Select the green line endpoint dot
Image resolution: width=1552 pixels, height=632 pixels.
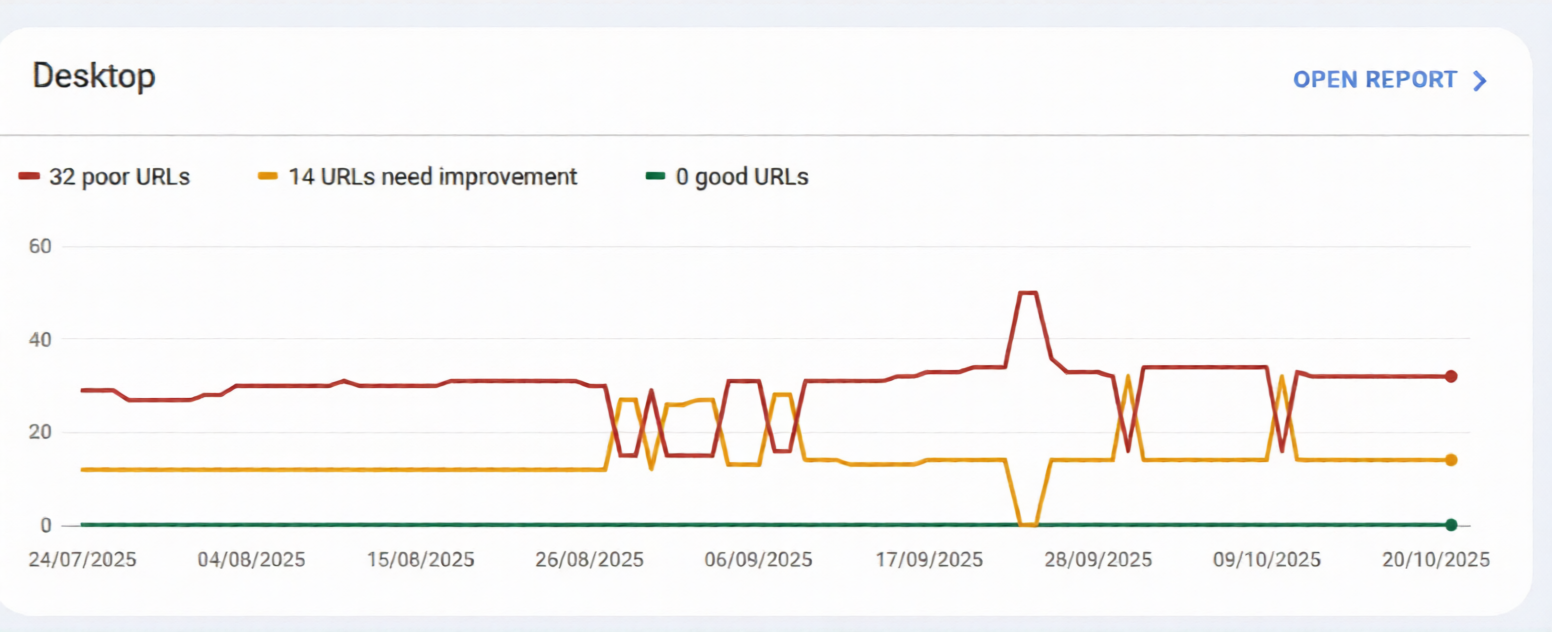1451,523
